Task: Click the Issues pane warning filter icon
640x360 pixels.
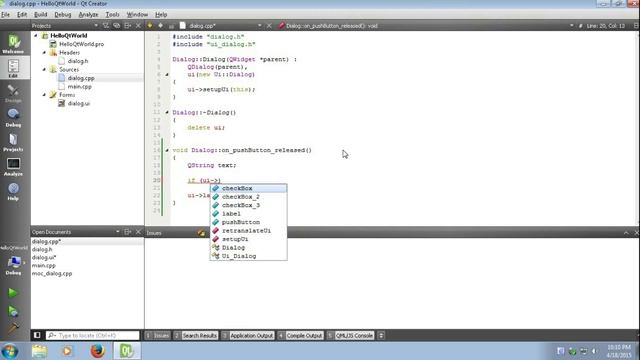Action: (x=201, y=233)
